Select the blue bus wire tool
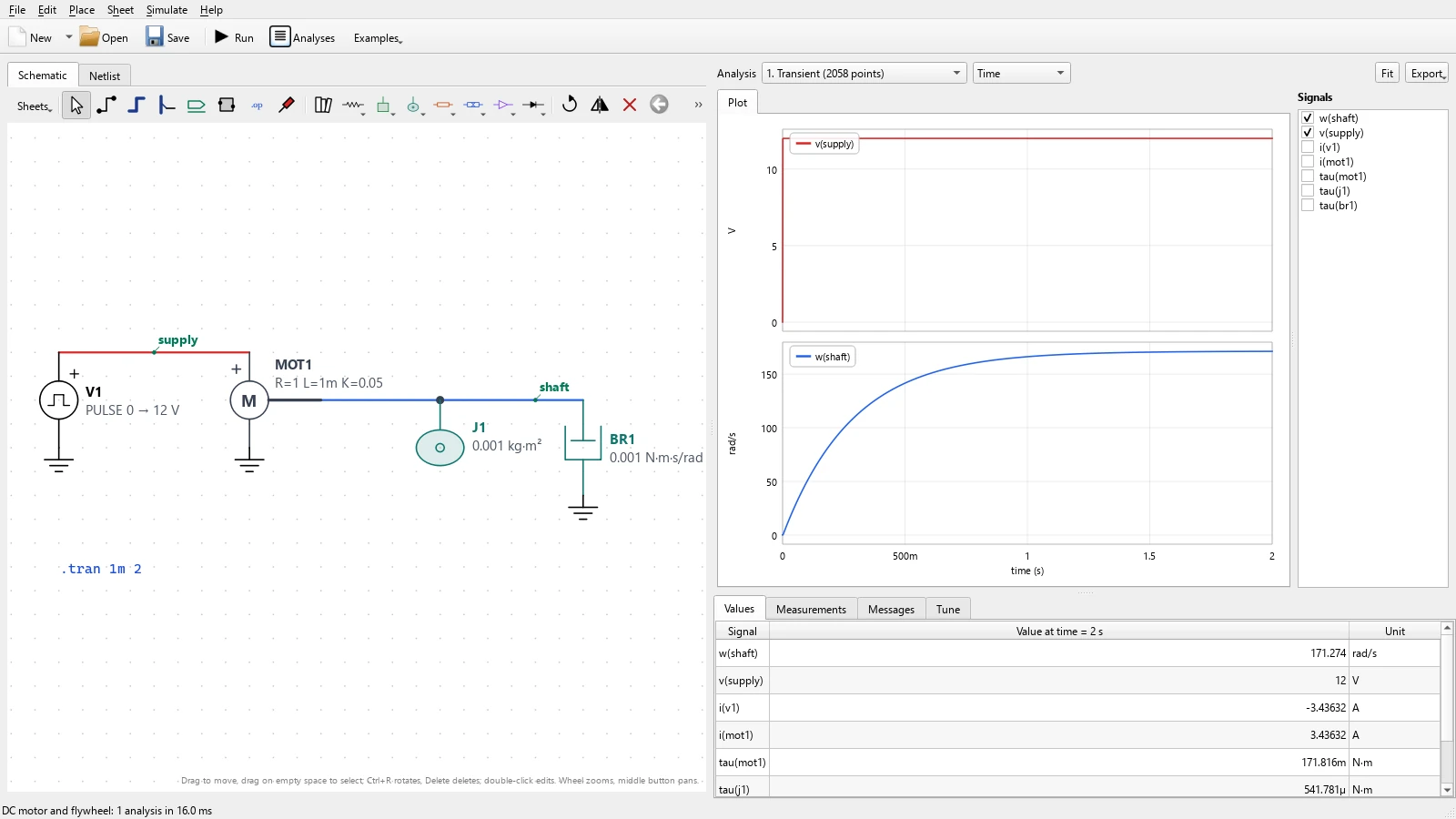Viewport: 1456px width, 819px height. pos(136,106)
